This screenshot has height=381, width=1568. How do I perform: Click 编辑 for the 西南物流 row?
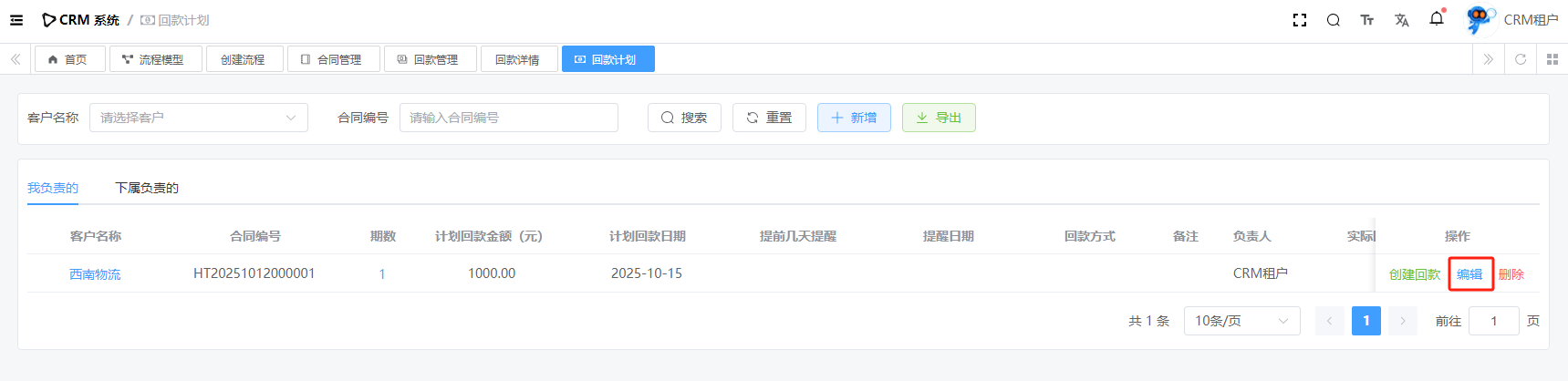[1469, 274]
